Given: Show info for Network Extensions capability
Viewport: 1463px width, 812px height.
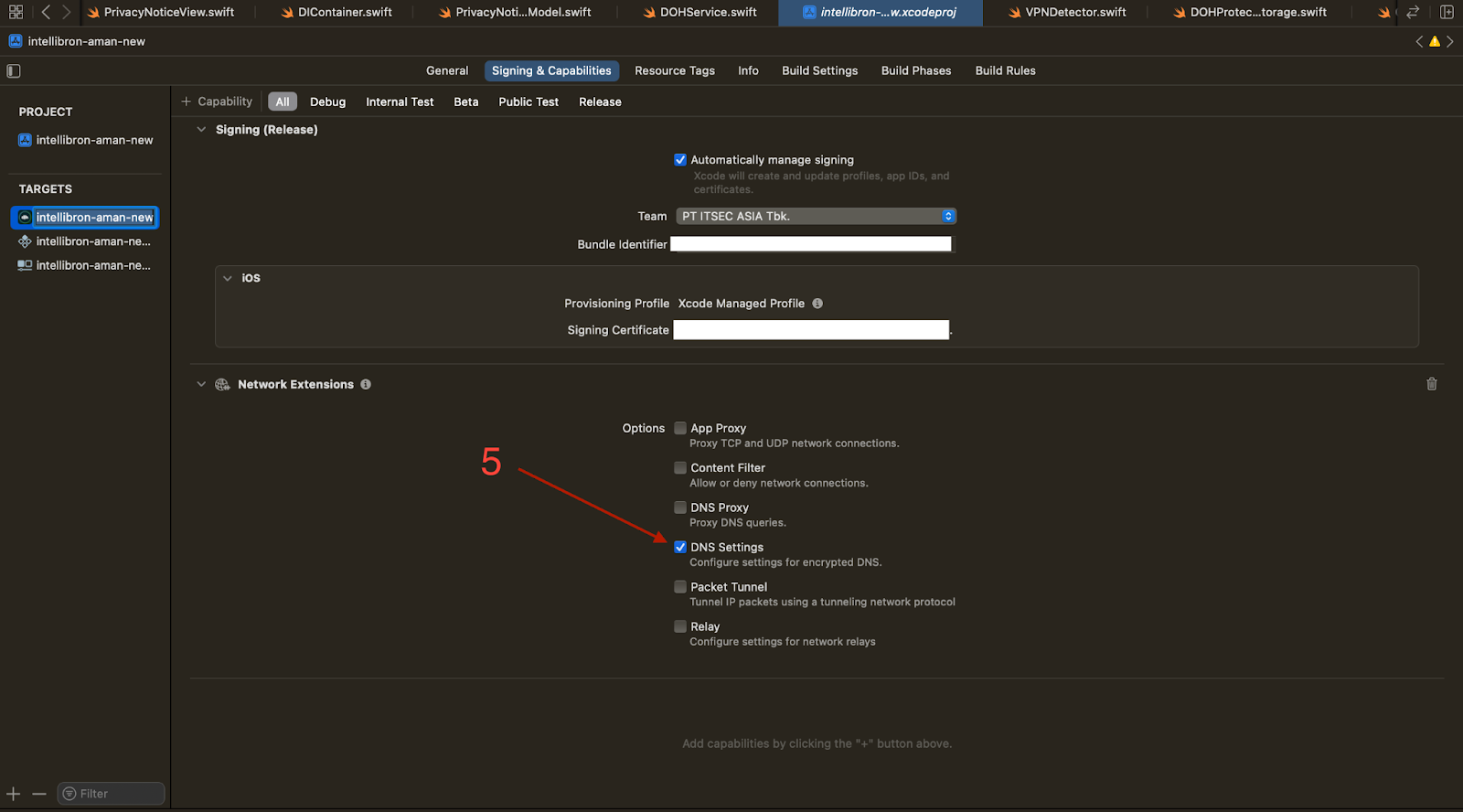Looking at the screenshot, I should click(x=366, y=384).
